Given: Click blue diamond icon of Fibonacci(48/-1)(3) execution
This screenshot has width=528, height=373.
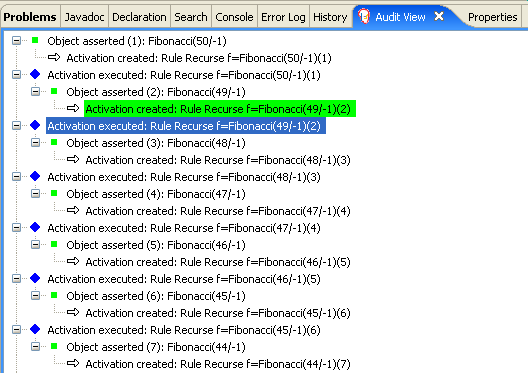Looking at the screenshot, I should coord(35,176).
